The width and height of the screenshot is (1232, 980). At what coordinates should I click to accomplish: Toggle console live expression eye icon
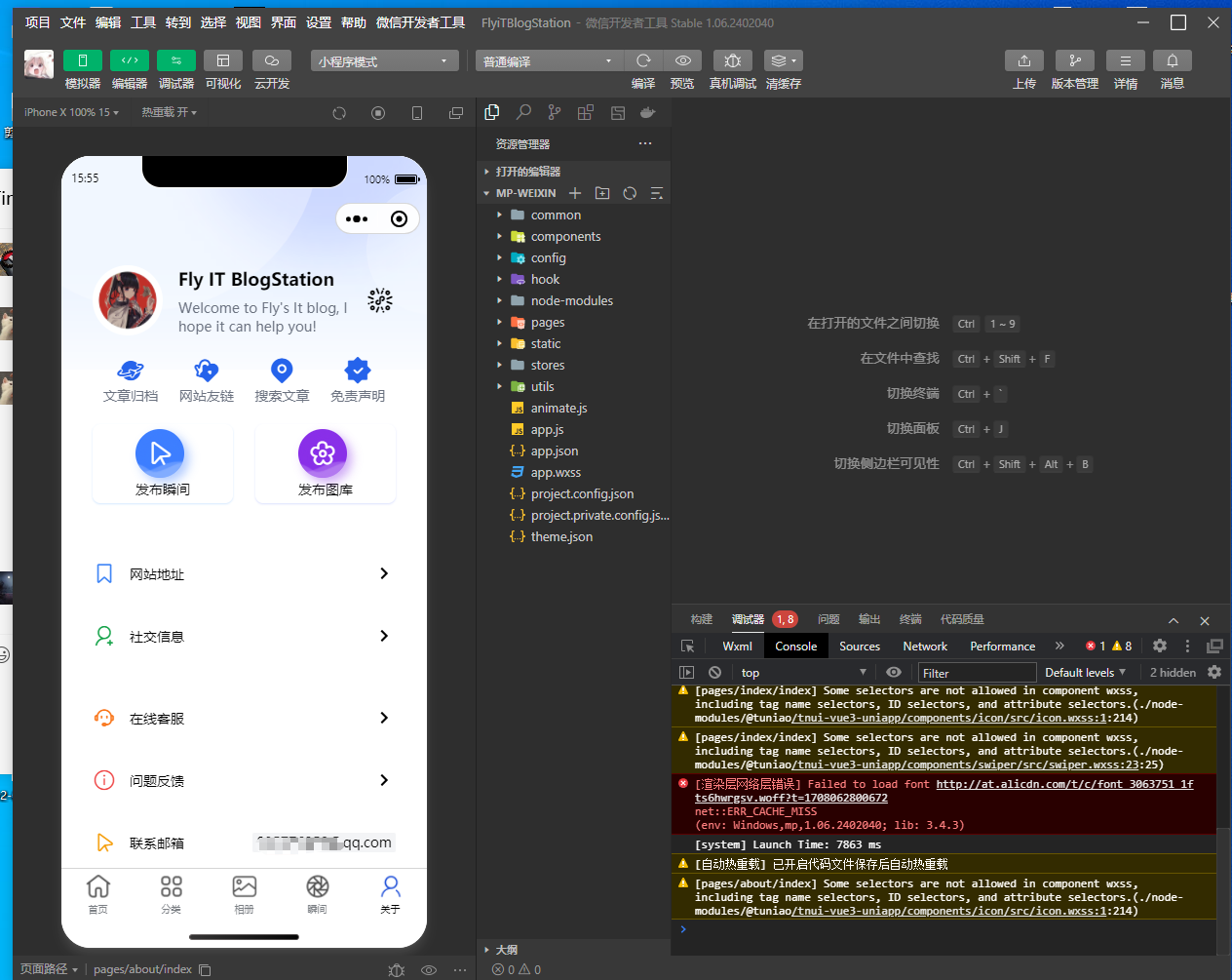tap(894, 672)
